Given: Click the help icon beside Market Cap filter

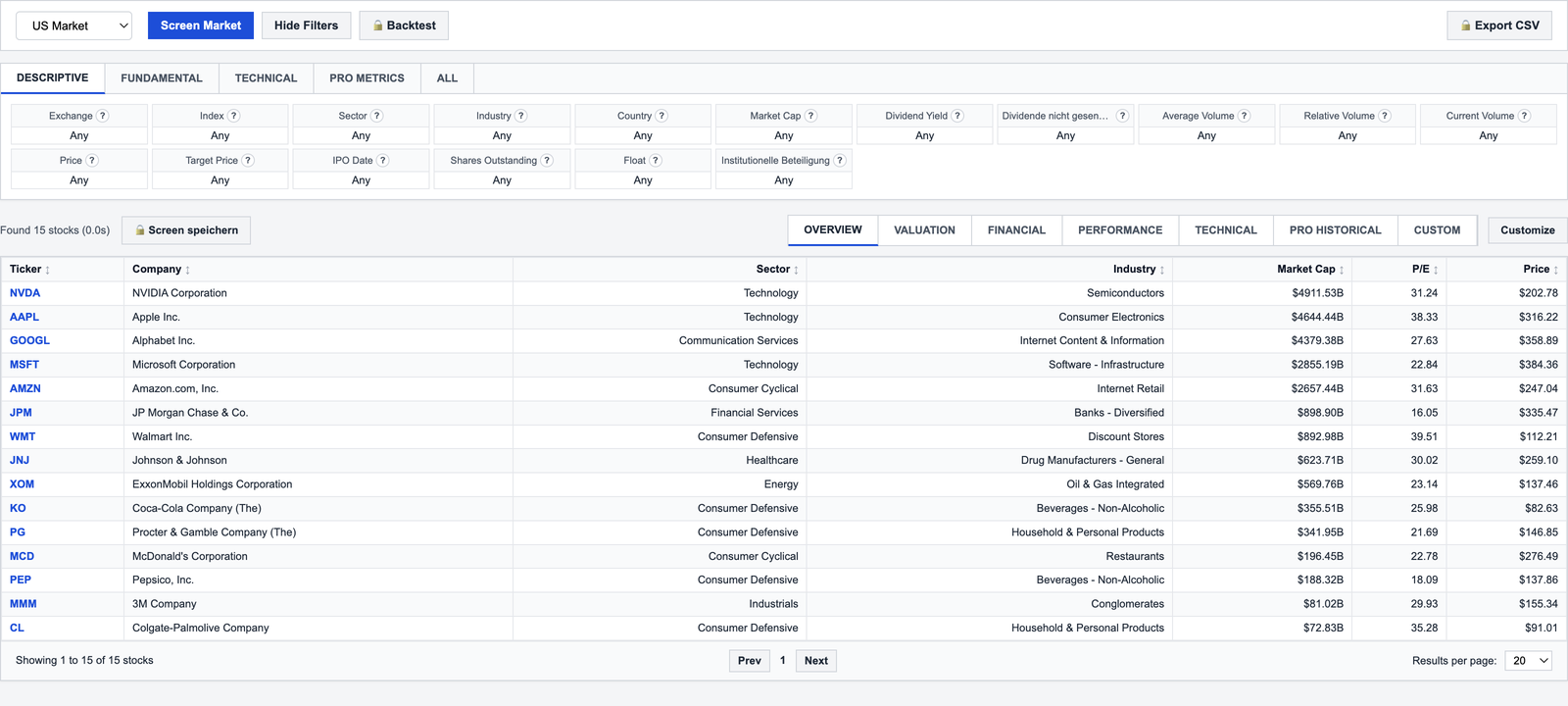Looking at the screenshot, I should (x=810, y=116).
